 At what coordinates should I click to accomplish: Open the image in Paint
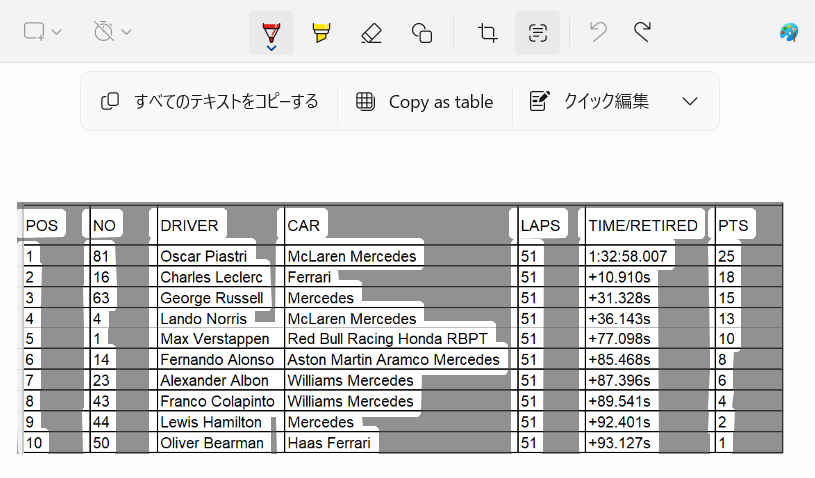point(788,32)
